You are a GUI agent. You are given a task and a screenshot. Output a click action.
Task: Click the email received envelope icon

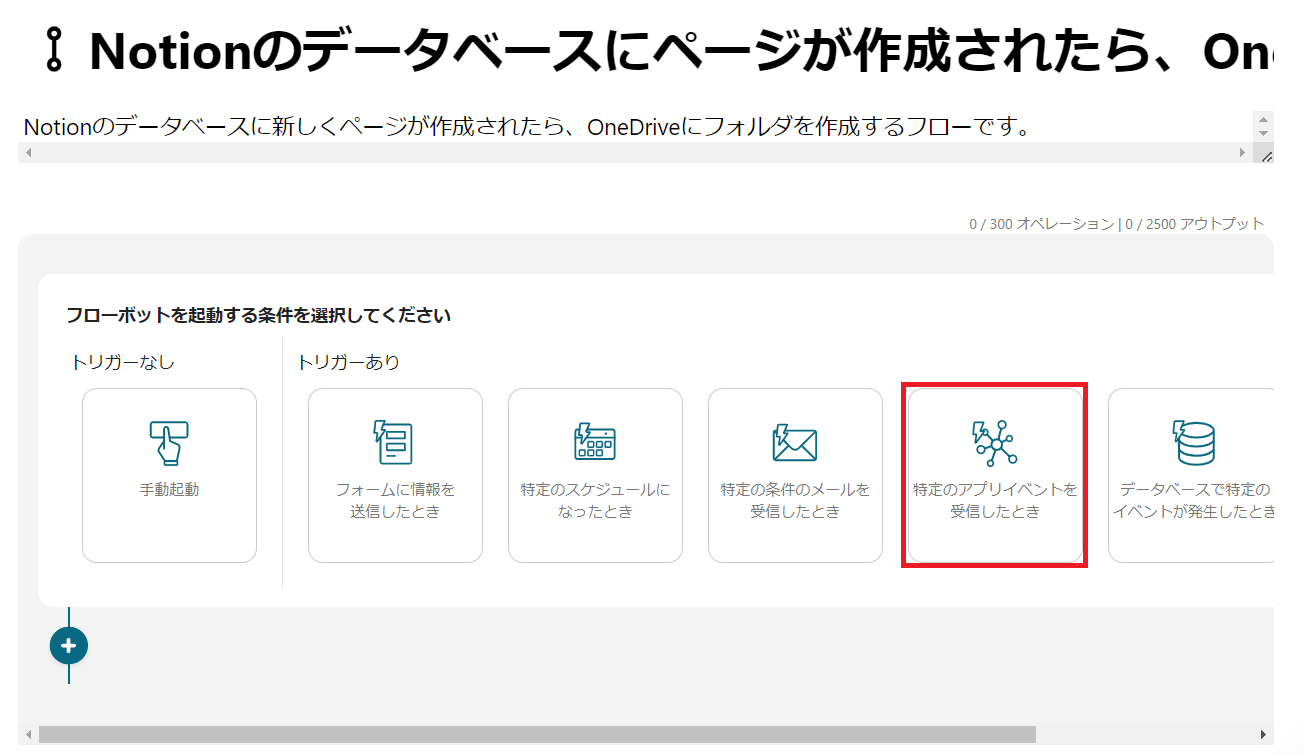click(795, 443)
